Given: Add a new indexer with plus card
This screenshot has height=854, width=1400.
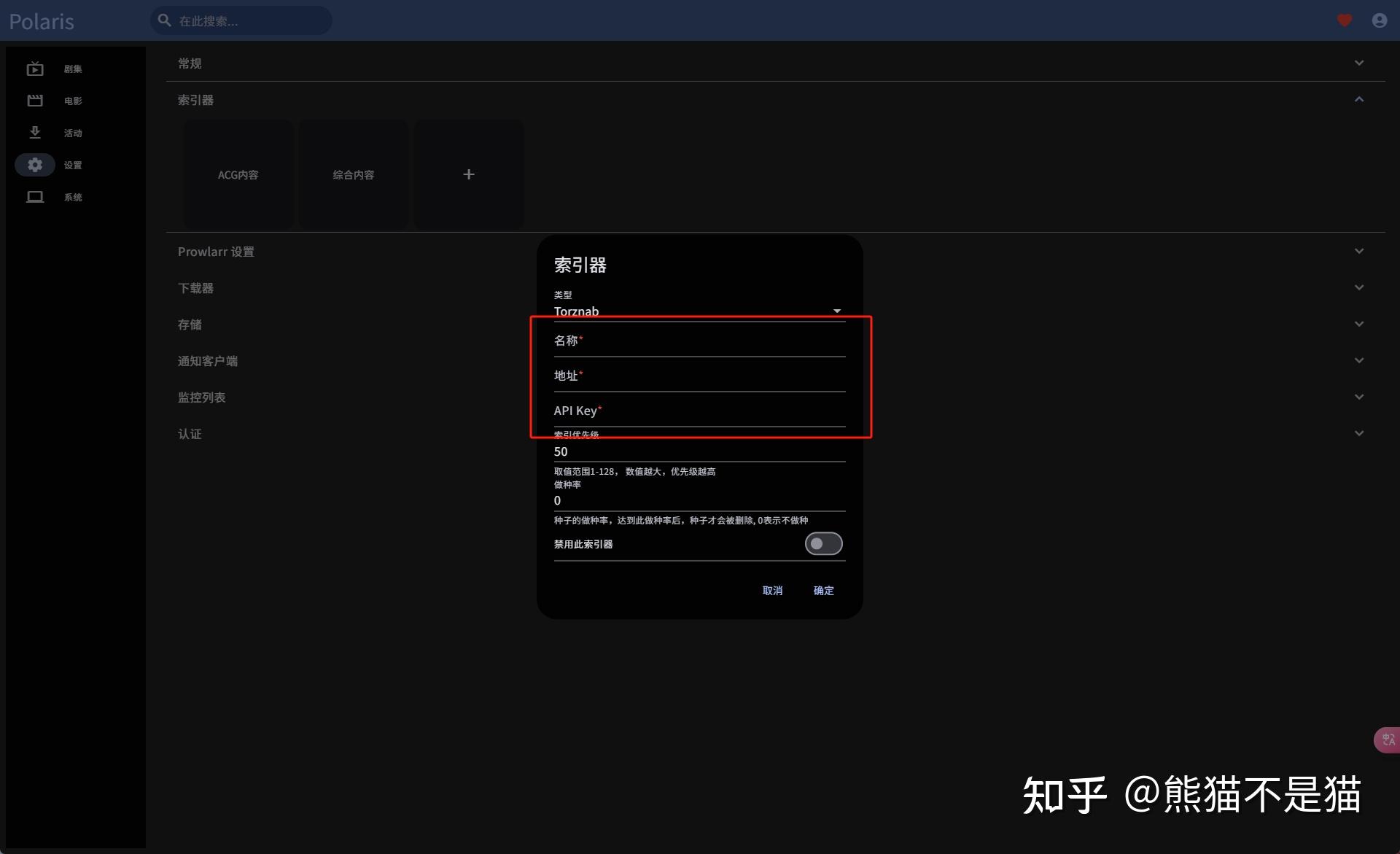Looking at the screenshot, I should (469, 174).
